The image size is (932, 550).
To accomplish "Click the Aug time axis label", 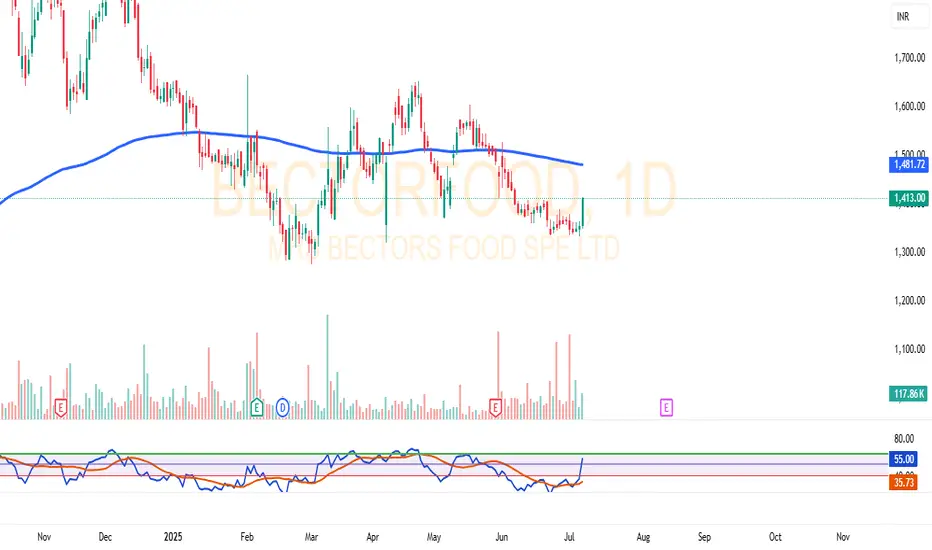I will click(643, 537).
